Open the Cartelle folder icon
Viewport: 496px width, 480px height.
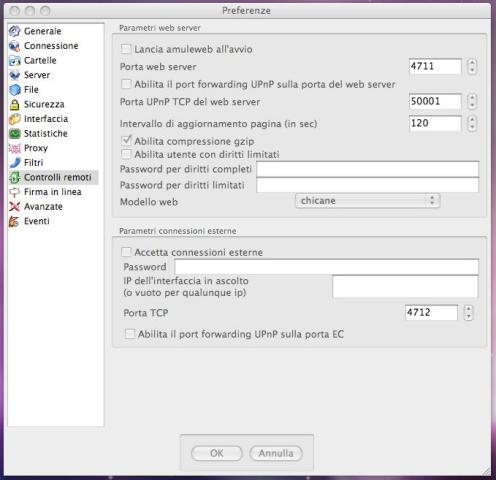[x=15, y=60]
